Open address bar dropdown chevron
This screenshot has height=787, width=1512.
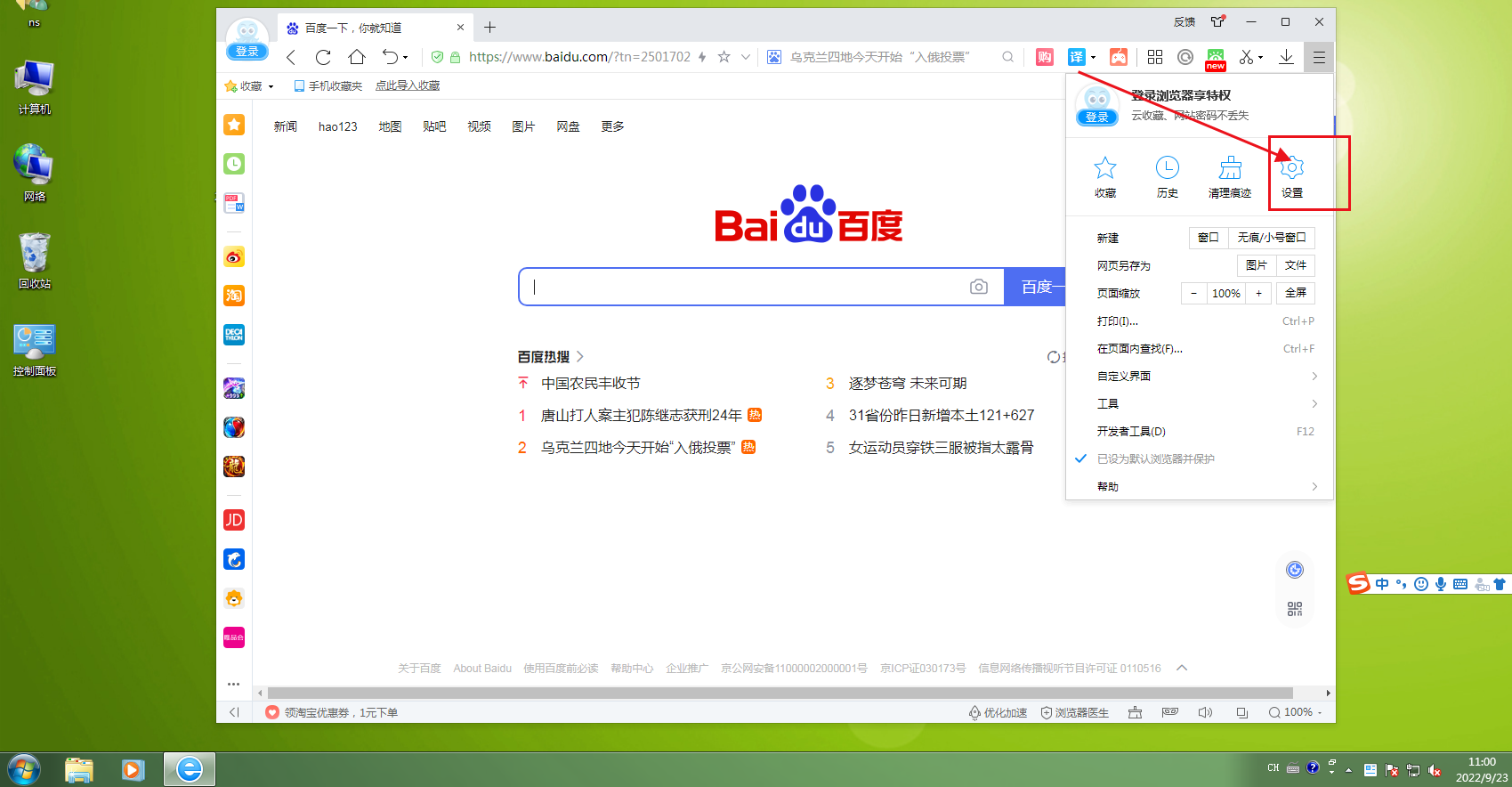tap(746, 57)
